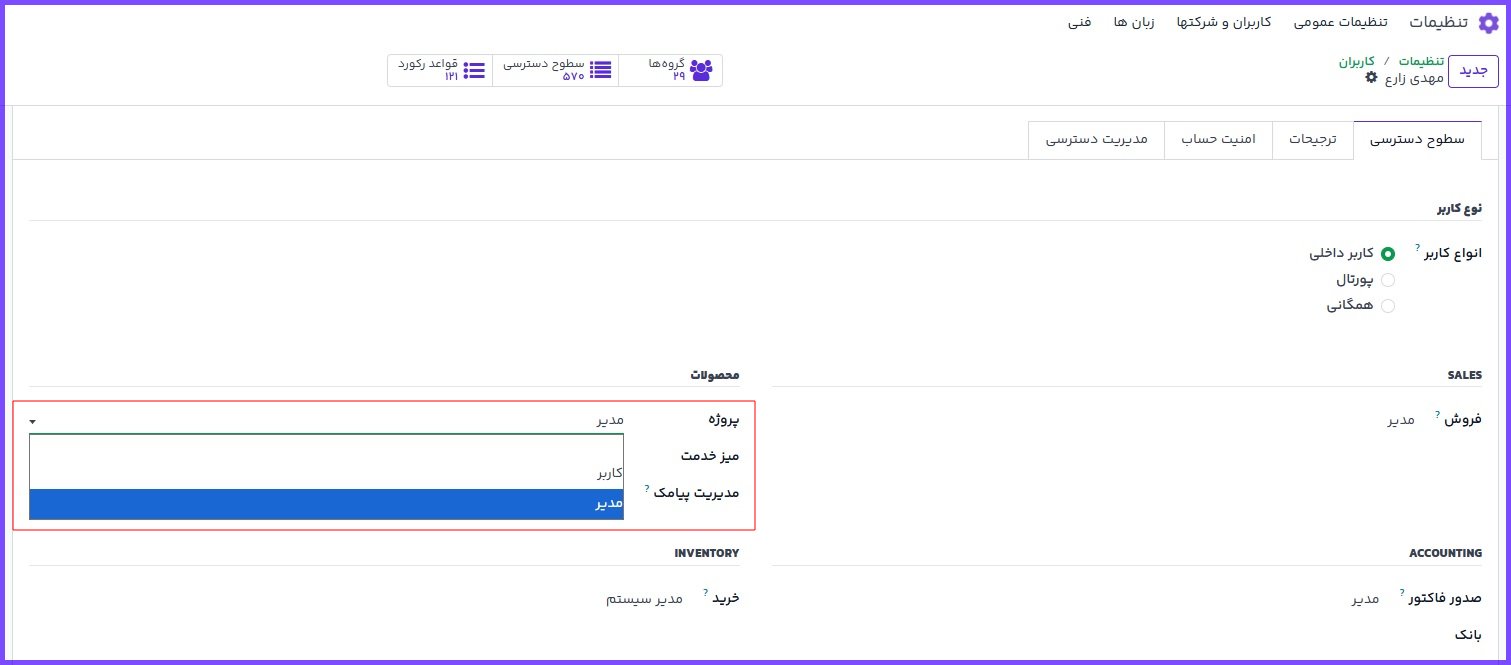
Task: Select the کاربر داخلی radio button
Action: [1387, 254]
